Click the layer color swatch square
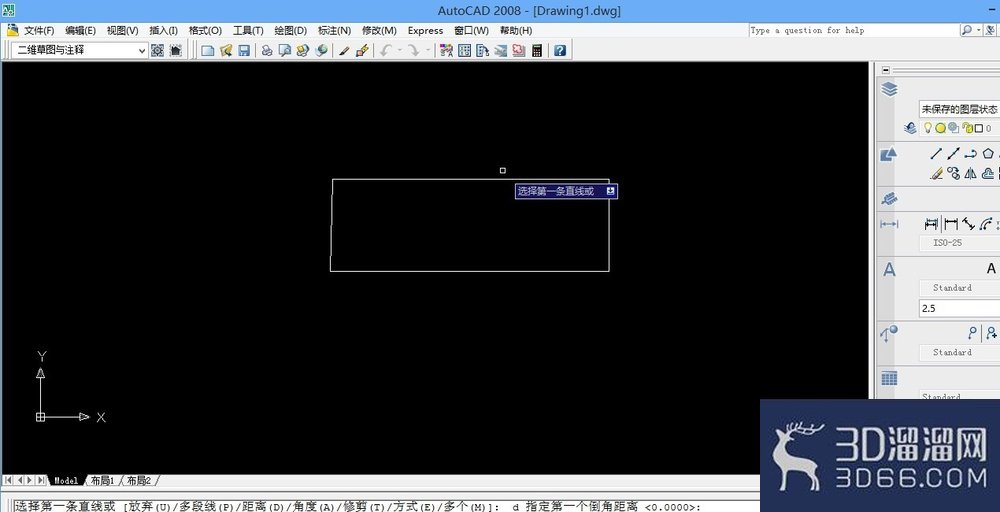 (978, 128)
